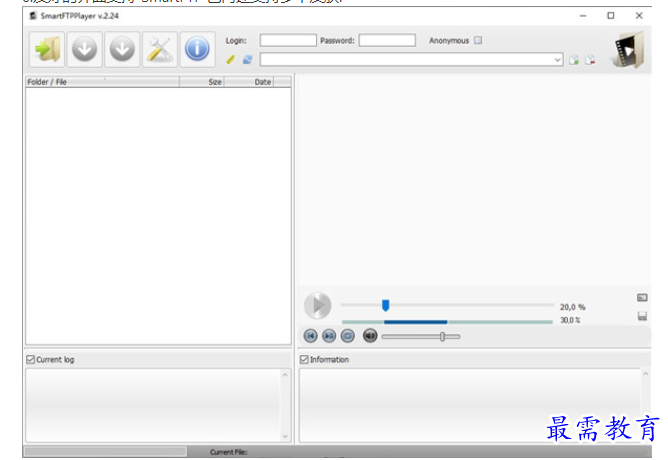Viewport: 668px width, 460px height.
Task: Sort by the Date column header
Action: [249, 82]
